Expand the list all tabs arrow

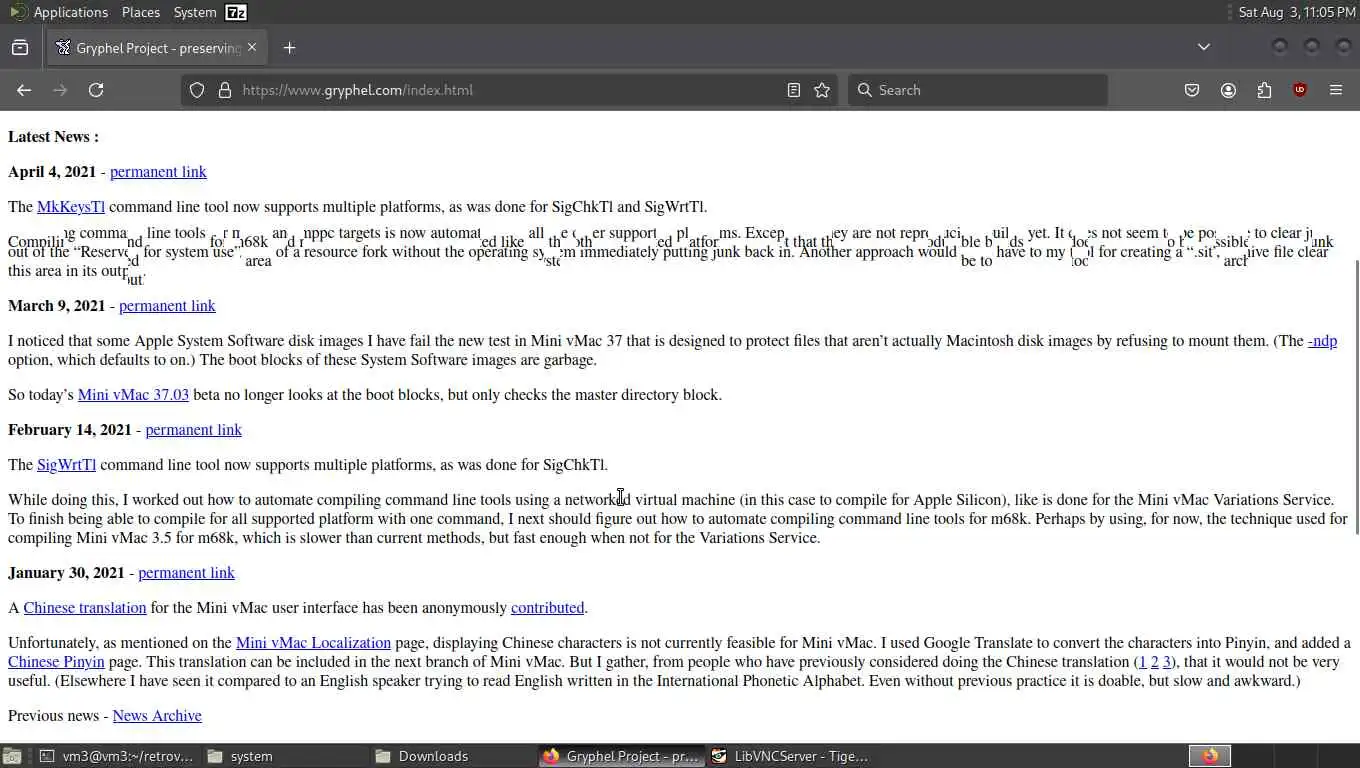click(1204, 47)
